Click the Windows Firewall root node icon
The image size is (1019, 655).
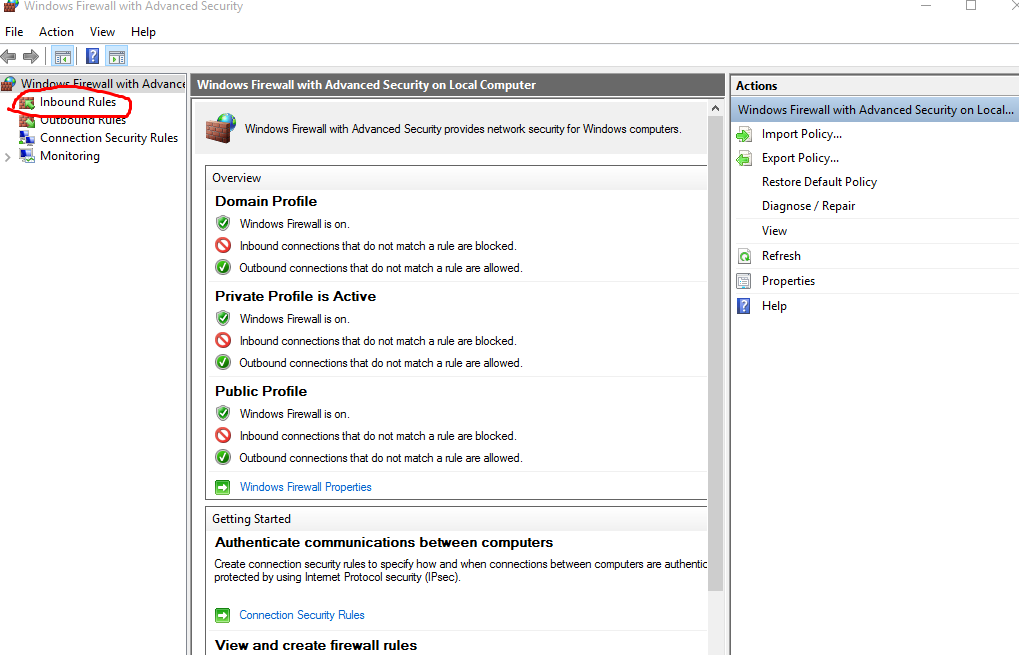(8, 84)
